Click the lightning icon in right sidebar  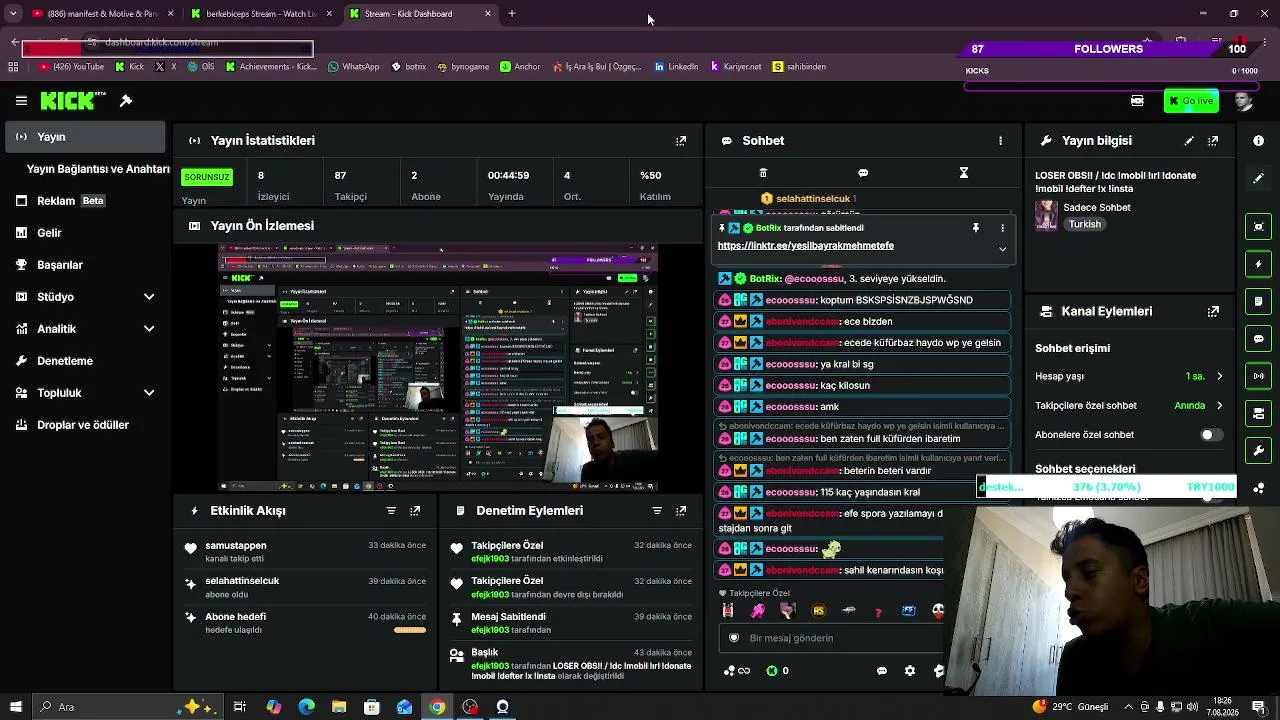[x=1259, y=264]
